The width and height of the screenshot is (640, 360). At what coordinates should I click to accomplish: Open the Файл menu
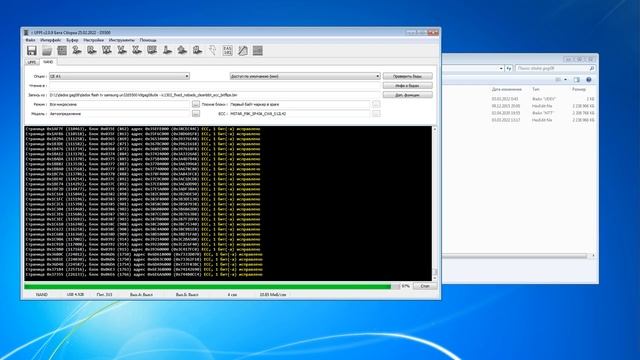(30, 40)
